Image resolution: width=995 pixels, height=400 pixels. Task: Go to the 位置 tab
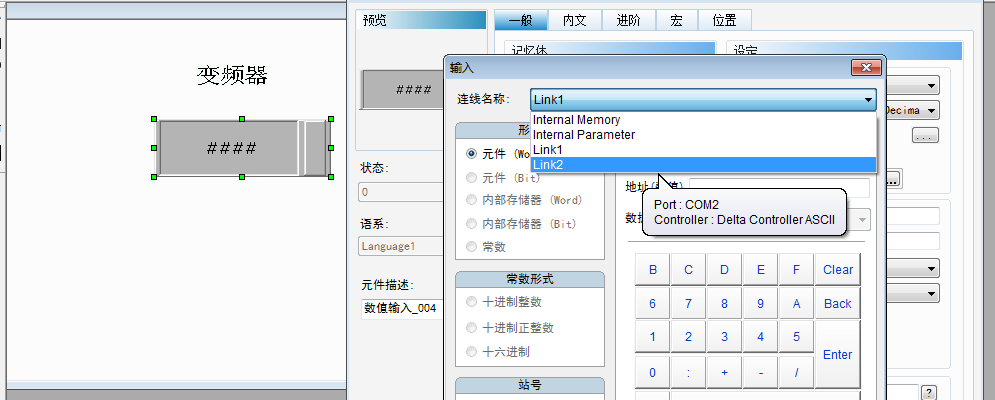coord(724,20)
